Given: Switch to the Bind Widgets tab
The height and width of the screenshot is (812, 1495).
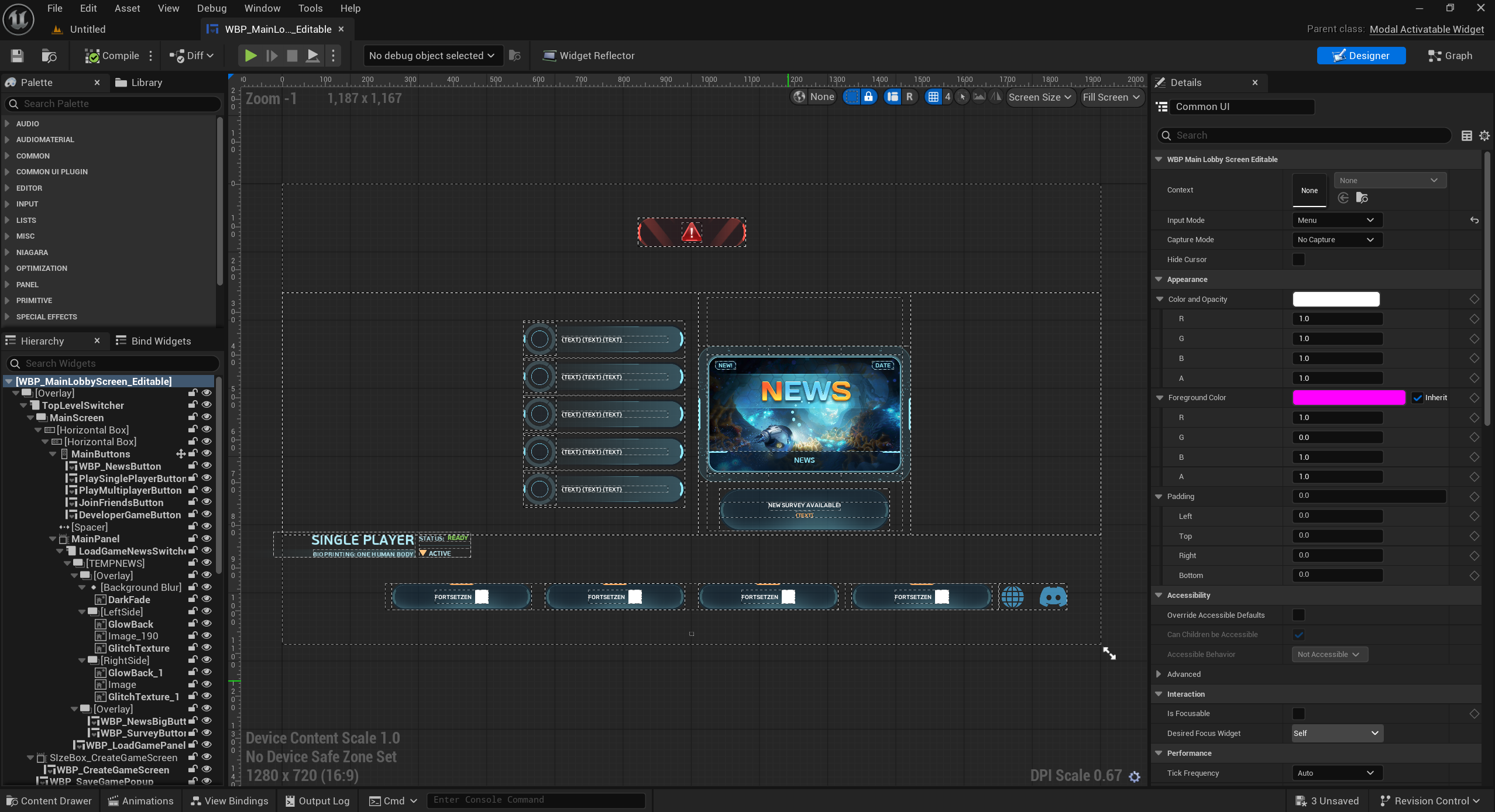Looking at the screenshot, I should coord(154,341).
